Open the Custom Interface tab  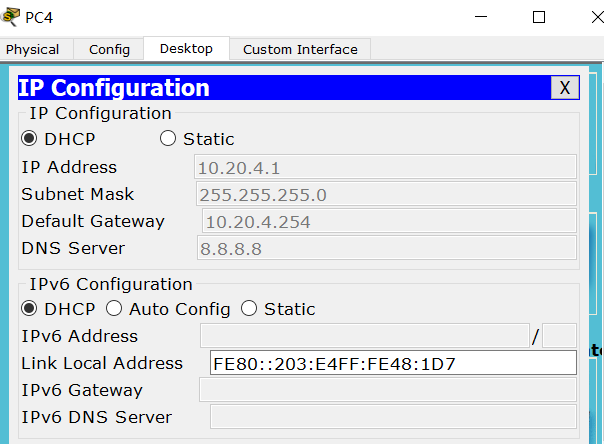pyautogui.click(x=300, y=49)
